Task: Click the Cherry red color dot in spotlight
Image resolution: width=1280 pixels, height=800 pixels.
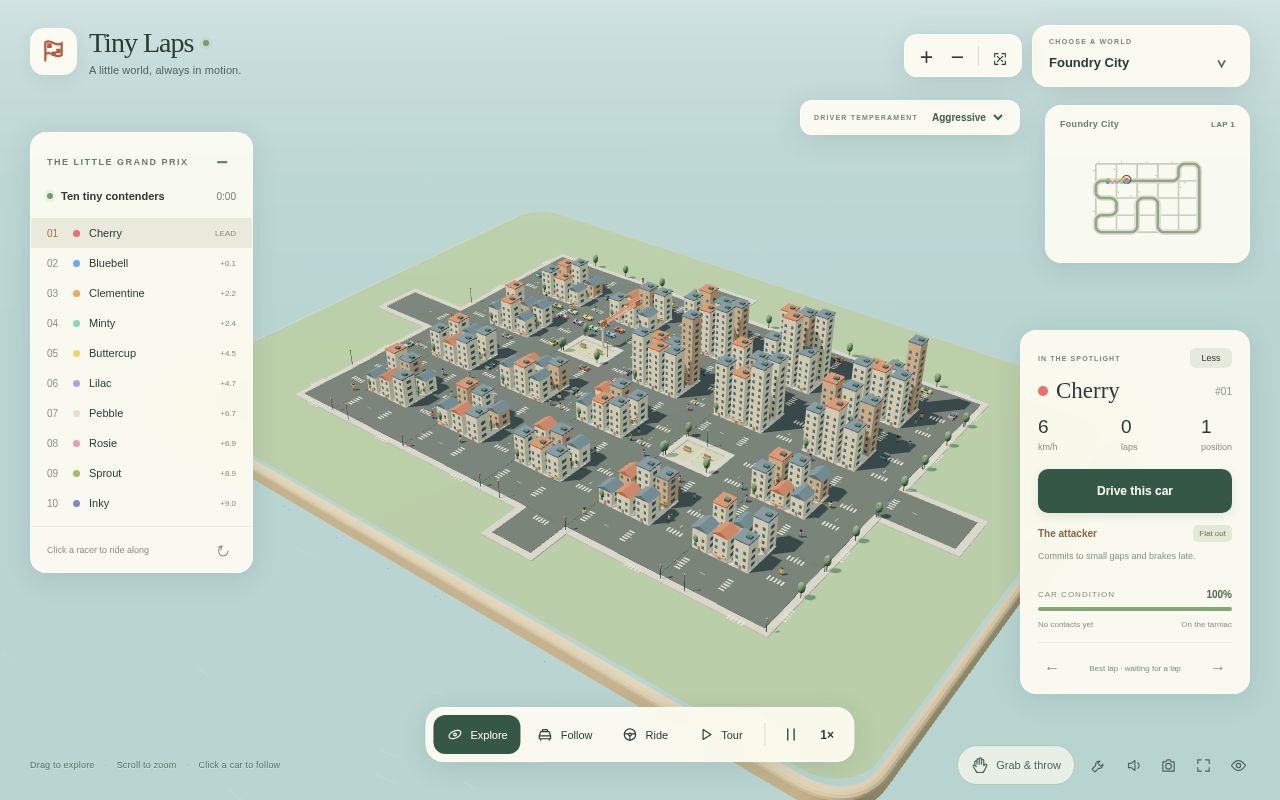Action: tap(1043, 391)
